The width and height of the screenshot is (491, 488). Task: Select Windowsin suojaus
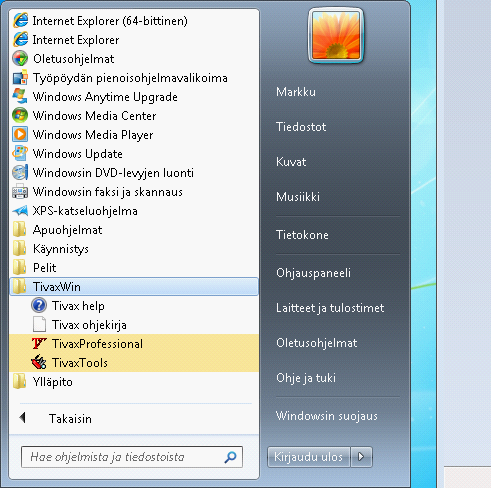[x=327, y=416]
